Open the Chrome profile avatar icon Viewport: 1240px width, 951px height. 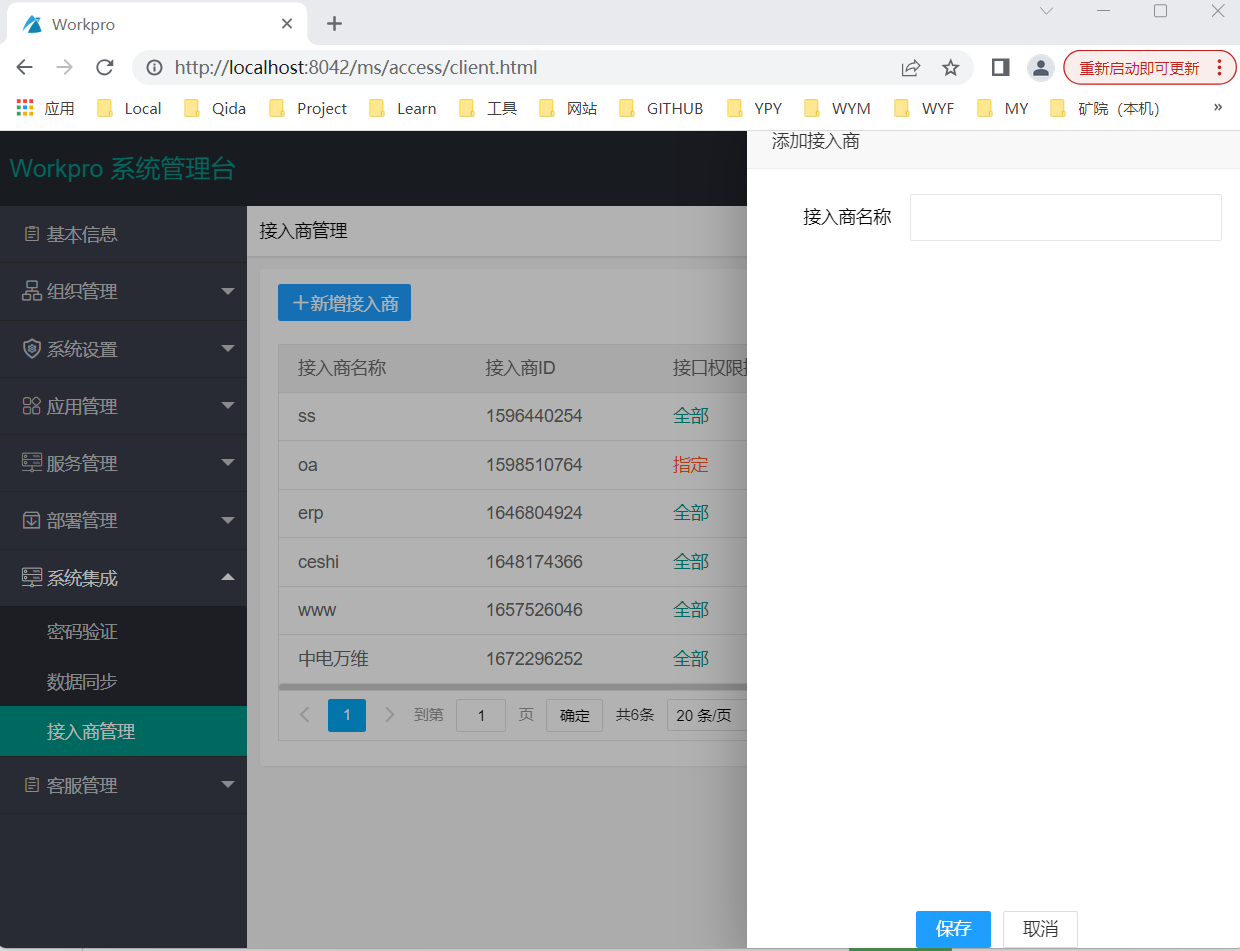tap(1041, 68)
